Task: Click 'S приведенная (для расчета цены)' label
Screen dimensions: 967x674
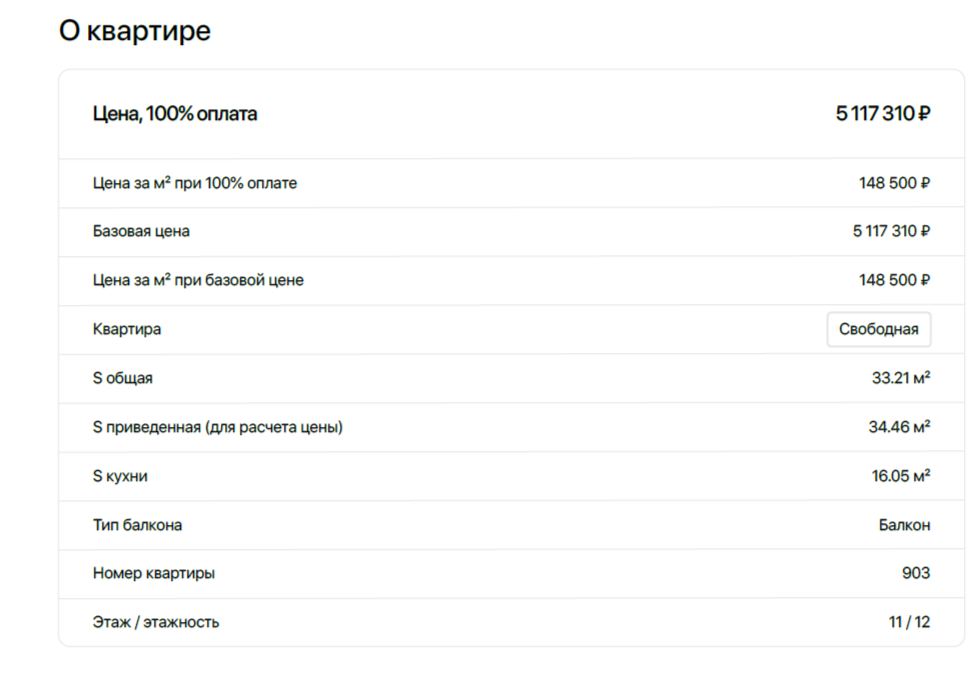Action: tap(218, 427)
